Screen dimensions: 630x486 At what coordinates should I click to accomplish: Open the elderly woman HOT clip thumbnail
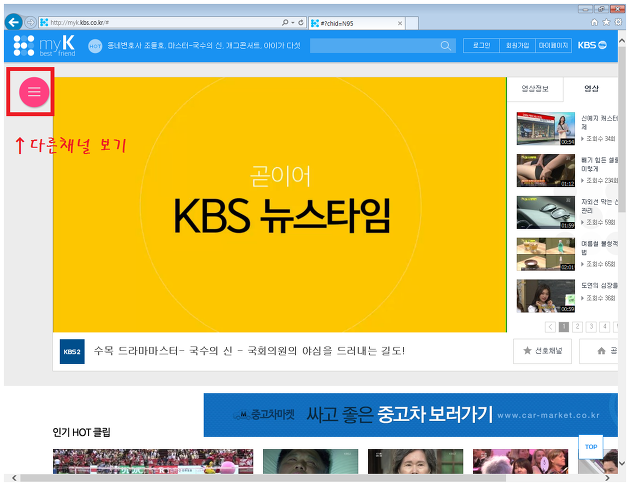coord(415,461)
